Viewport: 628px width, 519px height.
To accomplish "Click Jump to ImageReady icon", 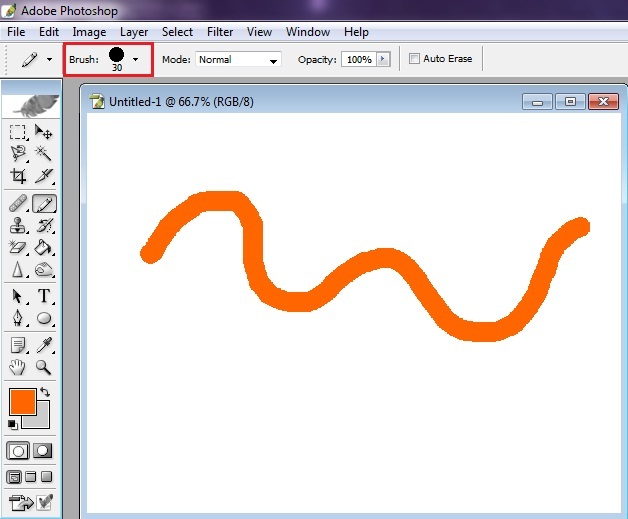I will tap(21, 502).
